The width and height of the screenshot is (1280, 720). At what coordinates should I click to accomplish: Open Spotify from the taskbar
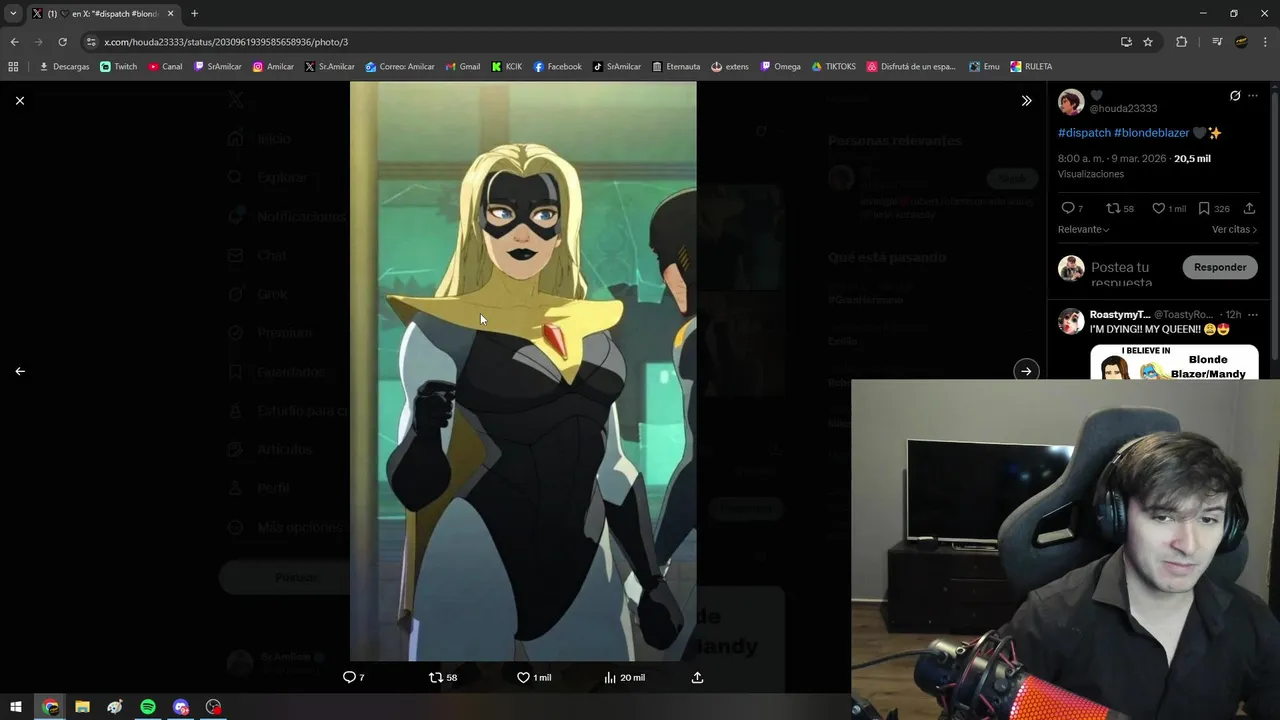148,707
